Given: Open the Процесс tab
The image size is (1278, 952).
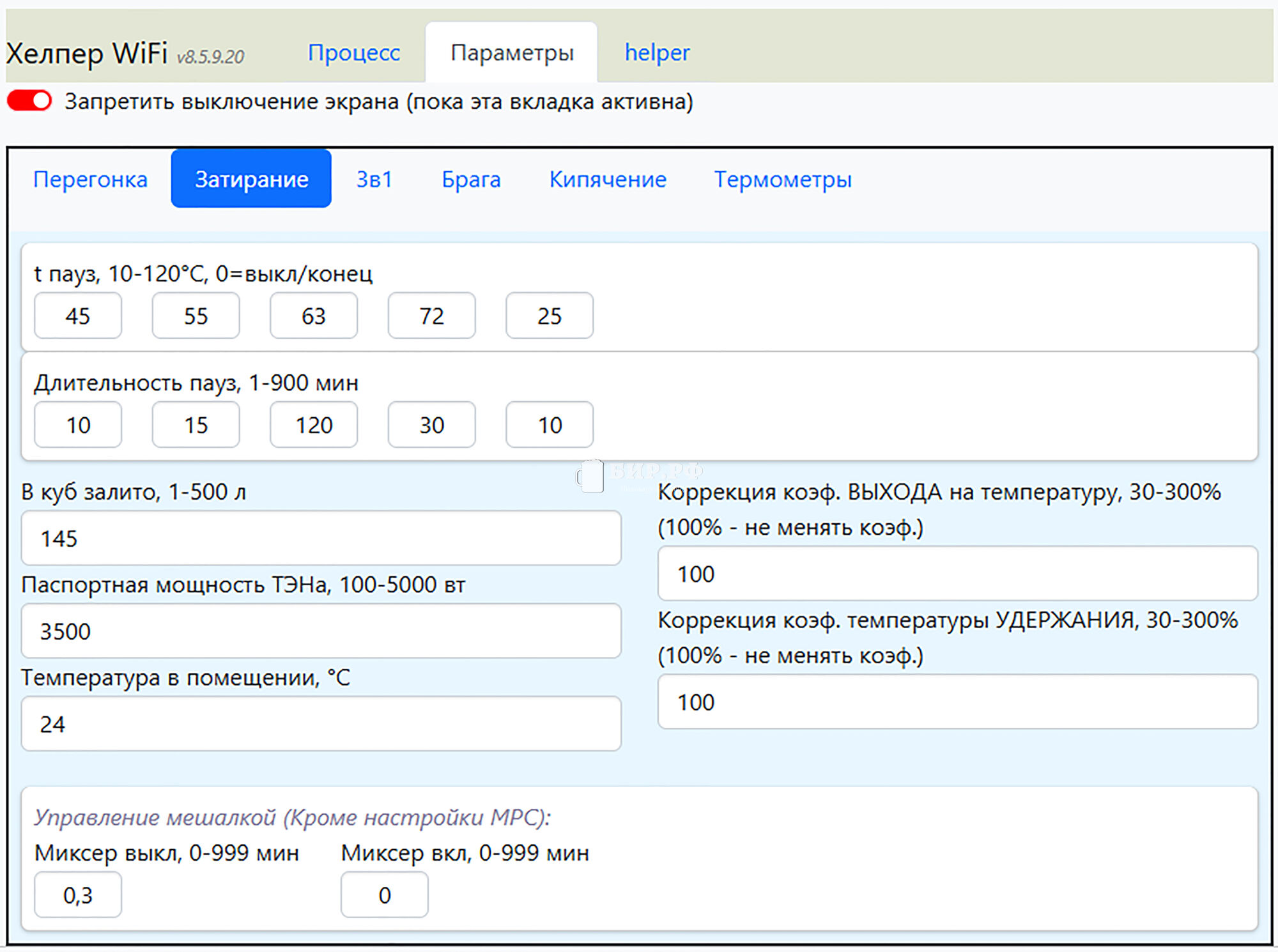Looking at the screenshot, I should [353, 52].
